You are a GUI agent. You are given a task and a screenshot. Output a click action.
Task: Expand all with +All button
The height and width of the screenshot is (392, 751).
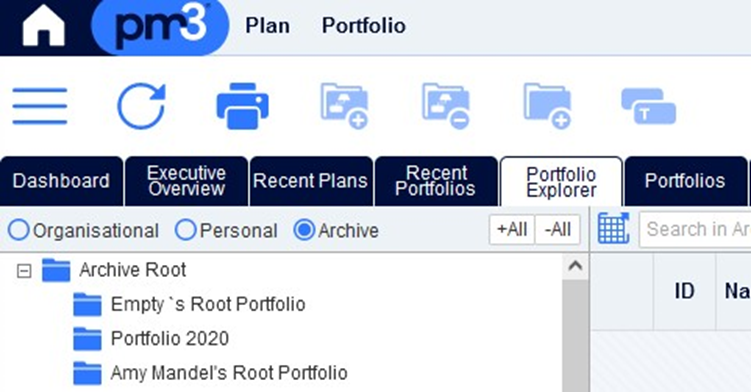(x=512, y=230)
